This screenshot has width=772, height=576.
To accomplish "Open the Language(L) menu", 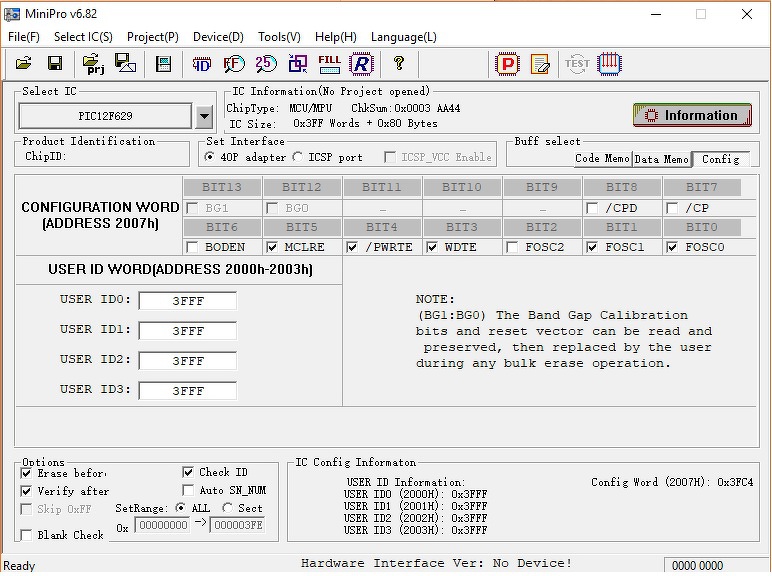I will click(x=404, y=37).
